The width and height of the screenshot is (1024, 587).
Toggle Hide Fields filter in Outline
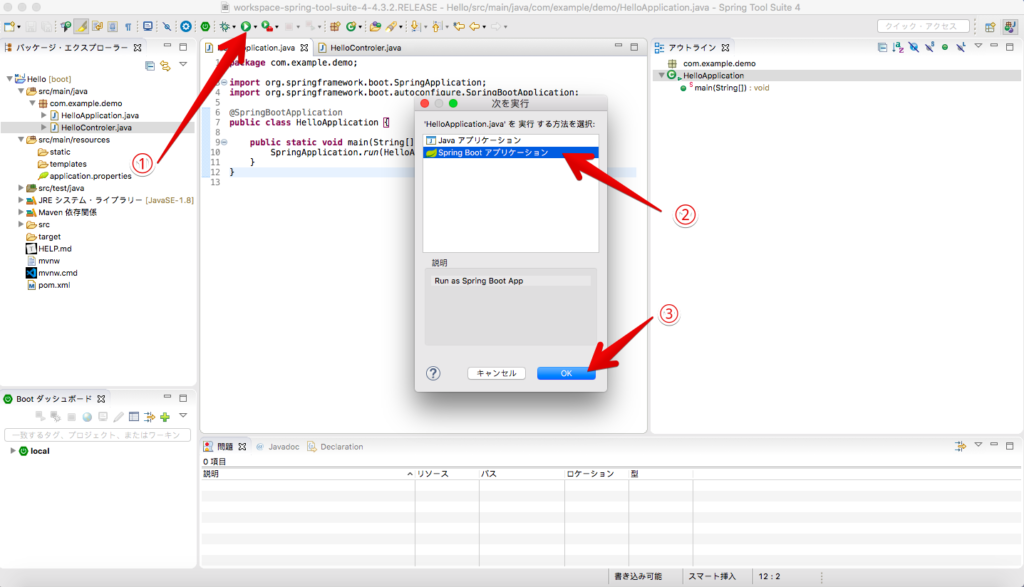[914, 47]
